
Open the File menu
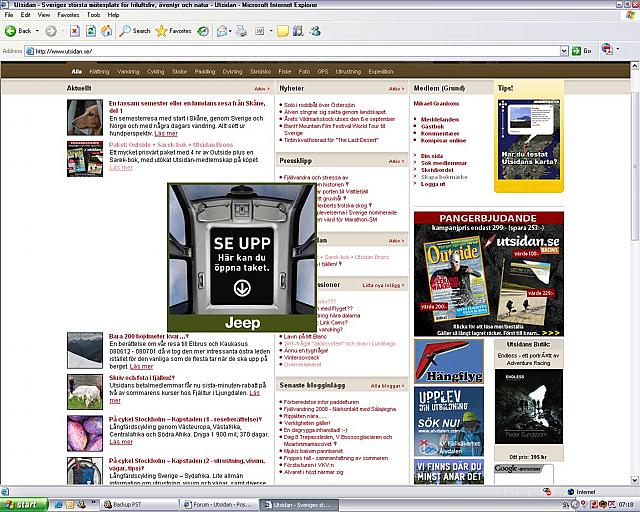(x=9, y=15)
